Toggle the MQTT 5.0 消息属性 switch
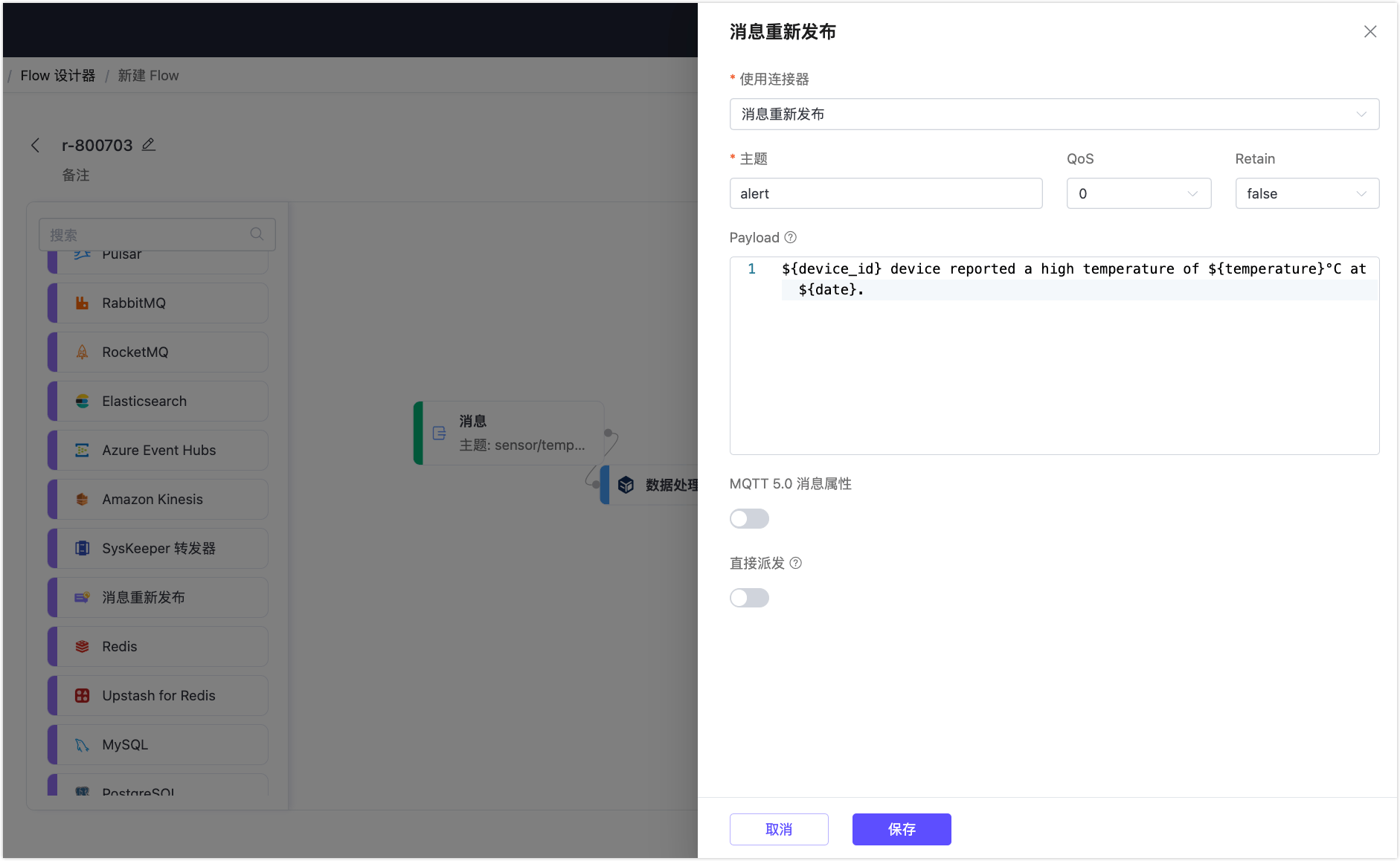The height and width of the screenshot is (861, 1400). [749, 518]
